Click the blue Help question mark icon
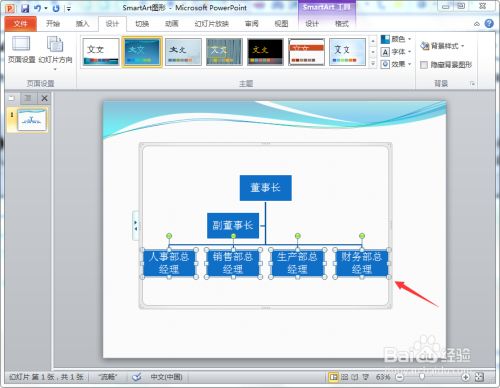 489,23
